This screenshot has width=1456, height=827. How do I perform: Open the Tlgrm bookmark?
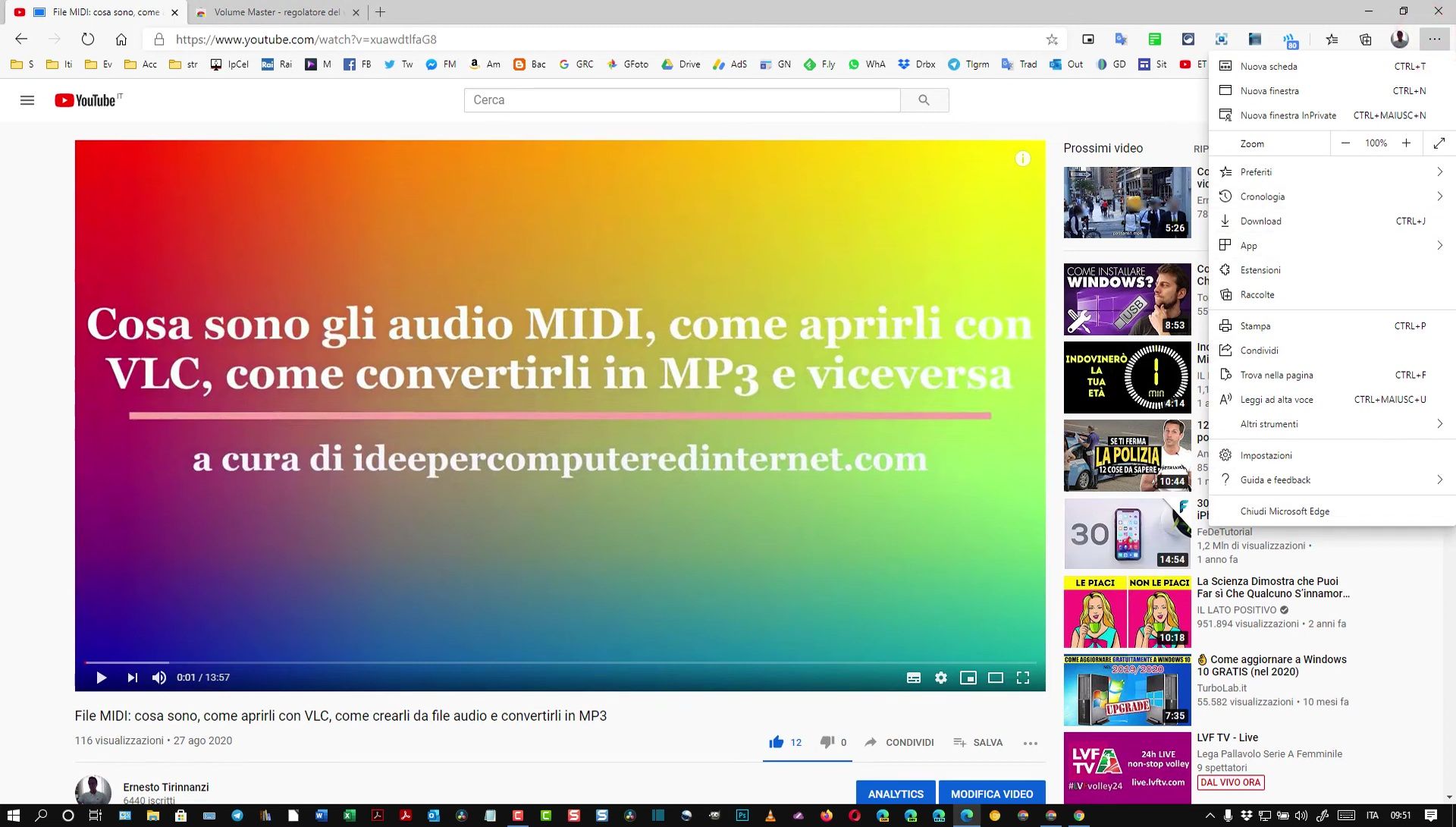click(968, 64)
